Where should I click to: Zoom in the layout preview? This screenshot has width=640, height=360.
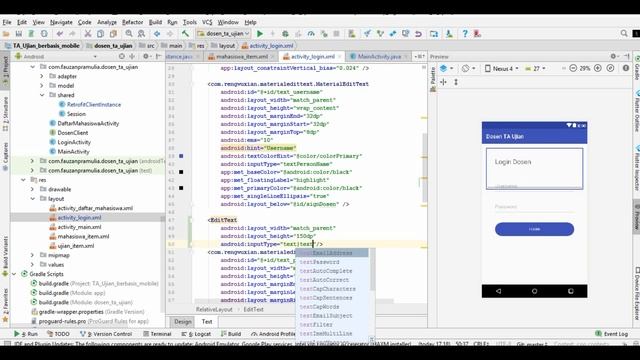tap(598, 69)
